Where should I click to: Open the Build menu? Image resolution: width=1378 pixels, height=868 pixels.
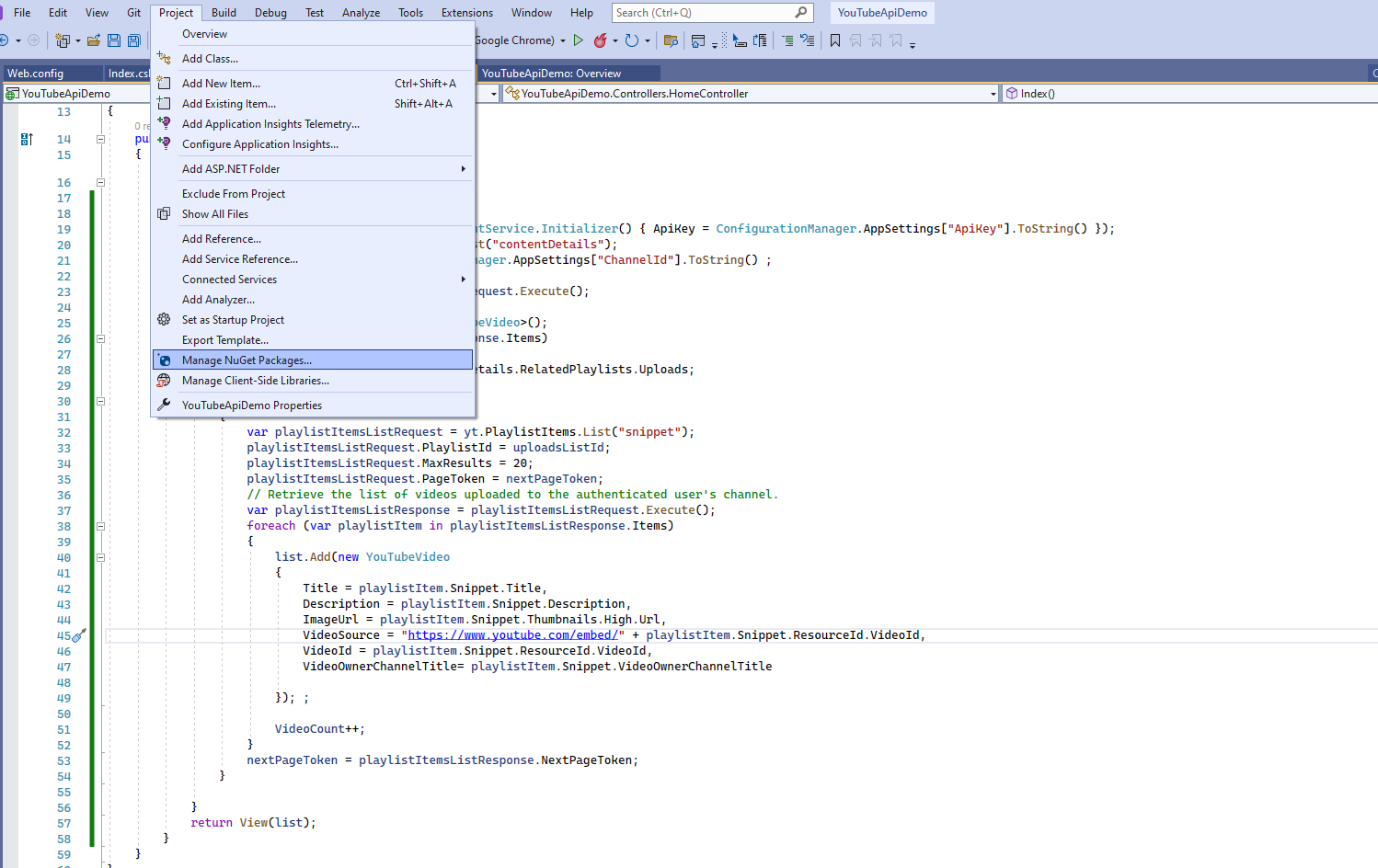point(224,13)
